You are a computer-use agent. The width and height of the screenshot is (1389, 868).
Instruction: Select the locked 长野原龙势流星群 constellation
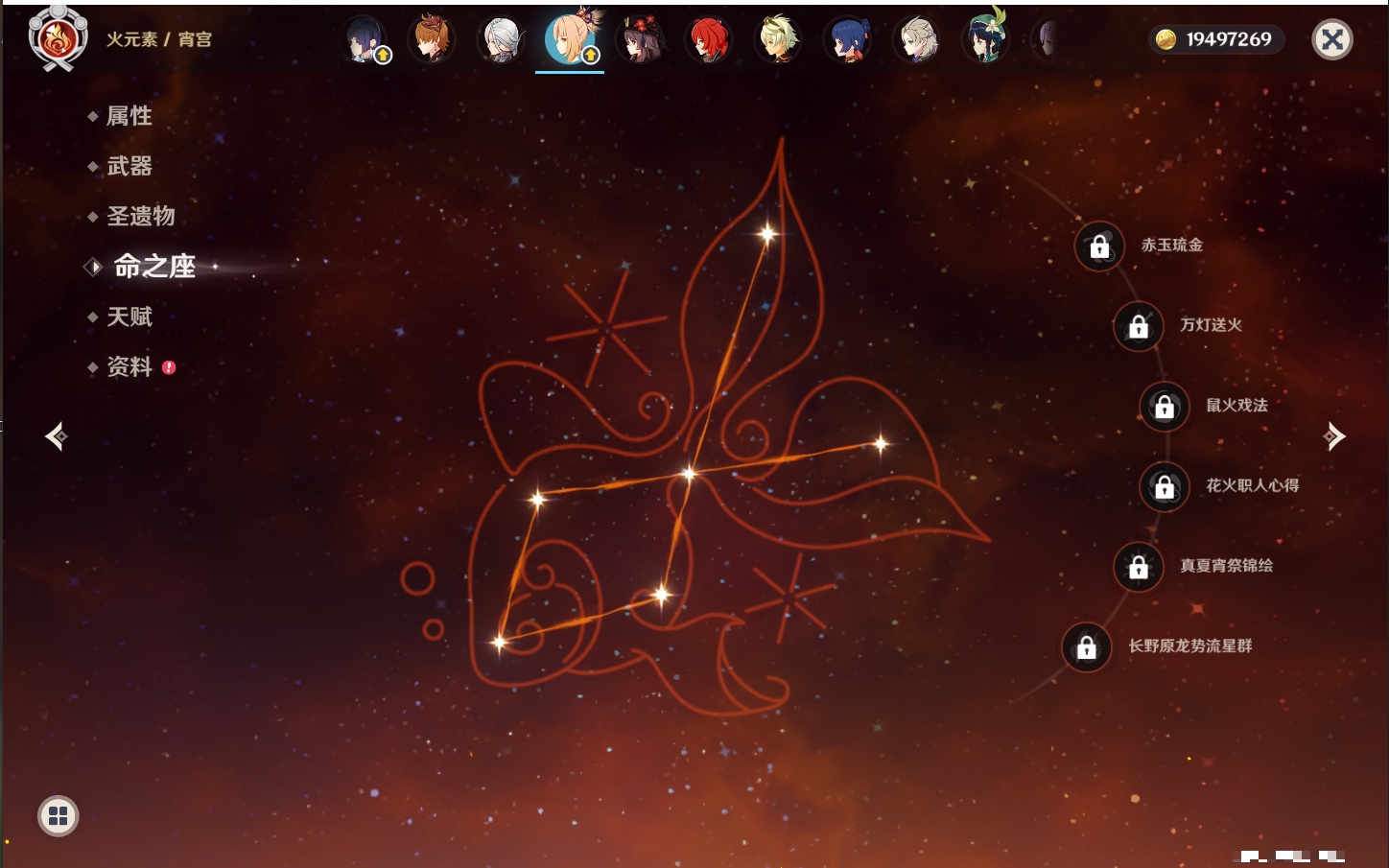pos(1087,647)
